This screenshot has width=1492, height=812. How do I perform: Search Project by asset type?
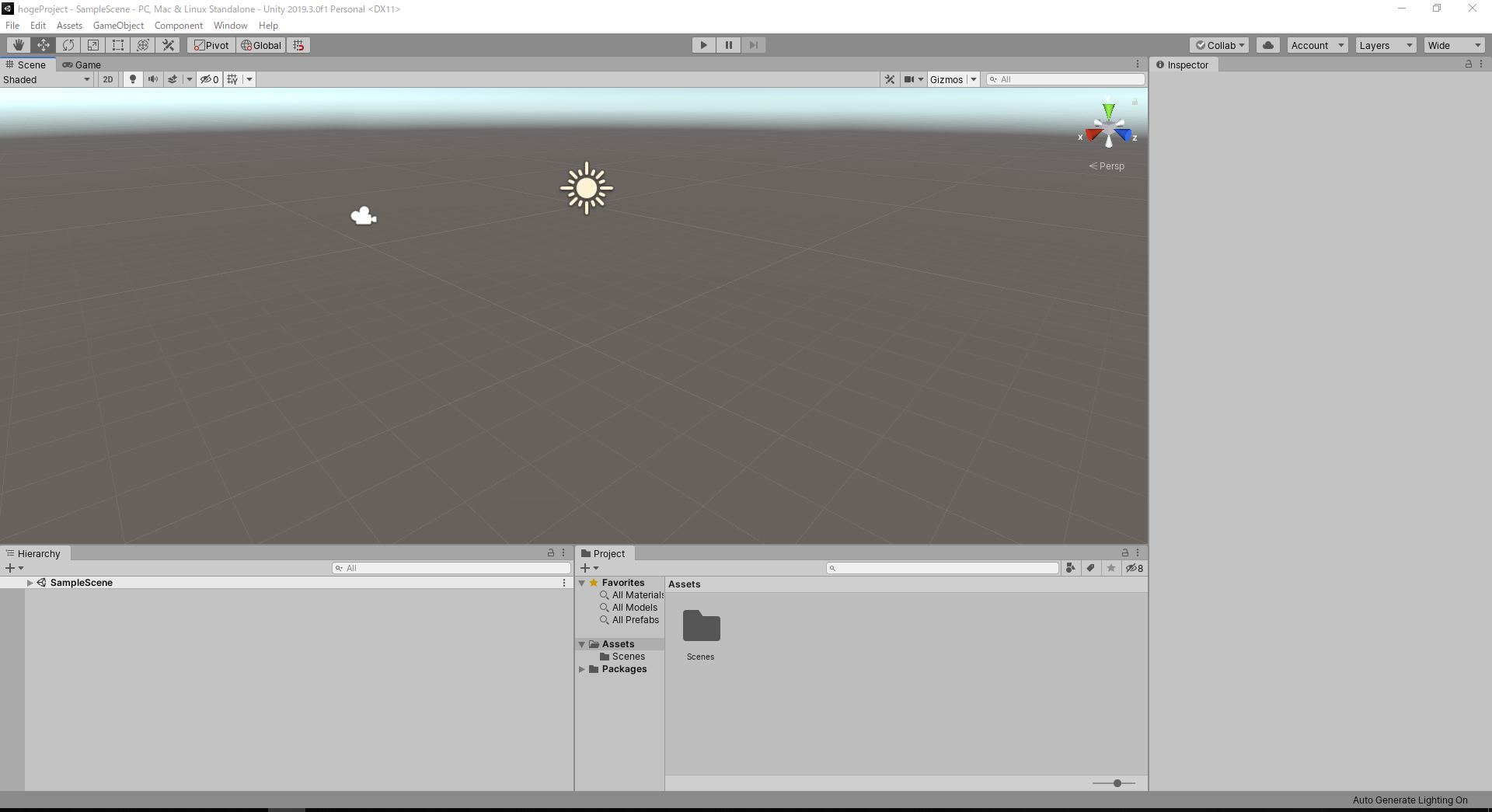[1071, 568]
